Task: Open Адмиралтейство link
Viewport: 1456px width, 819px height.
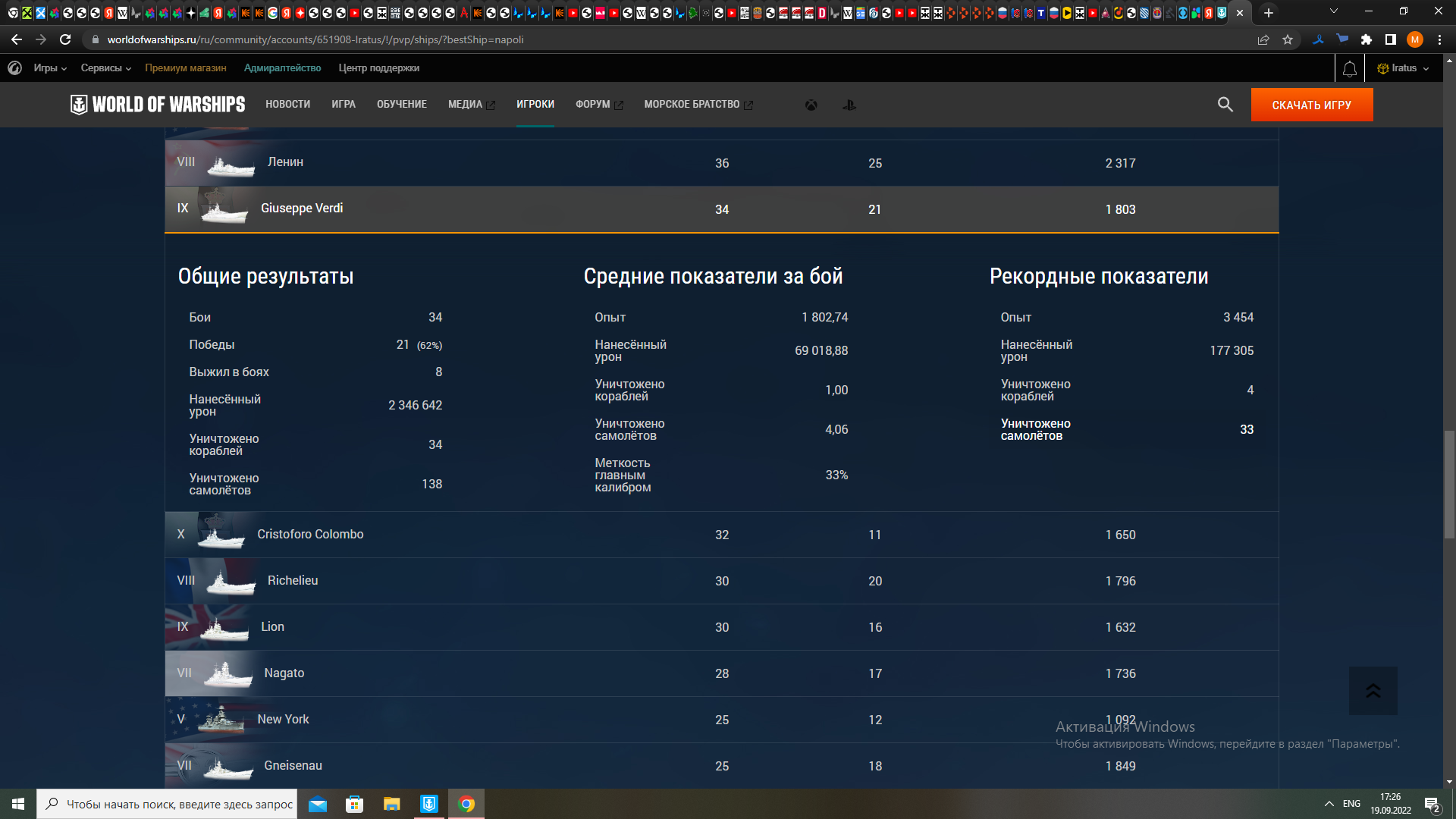Action: coord(282,68)
